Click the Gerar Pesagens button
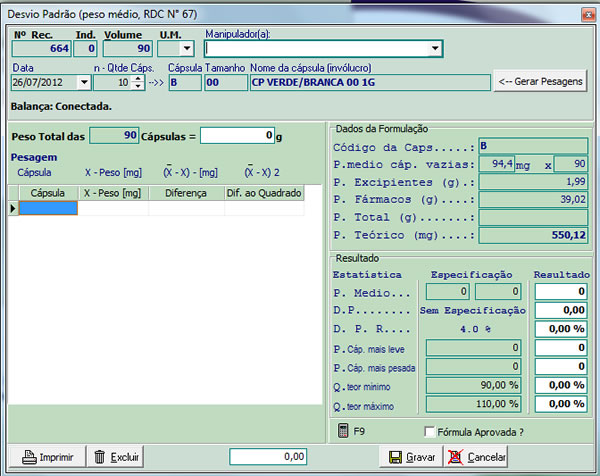Viewport: 600px width, 476px height. click(540, 81)
